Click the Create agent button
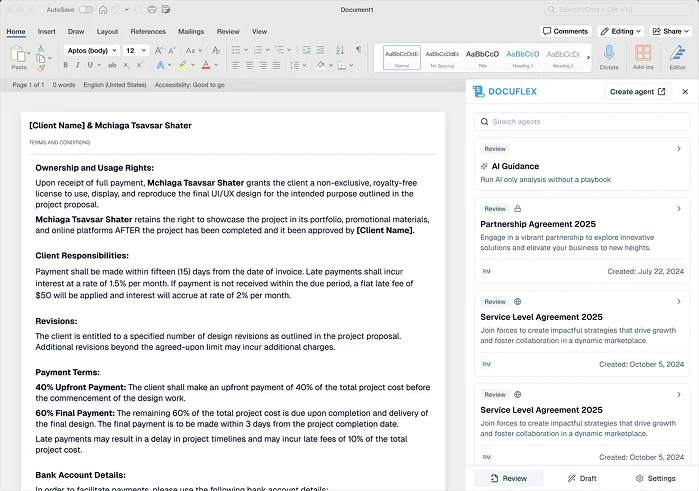 click(x=638, y=91)
